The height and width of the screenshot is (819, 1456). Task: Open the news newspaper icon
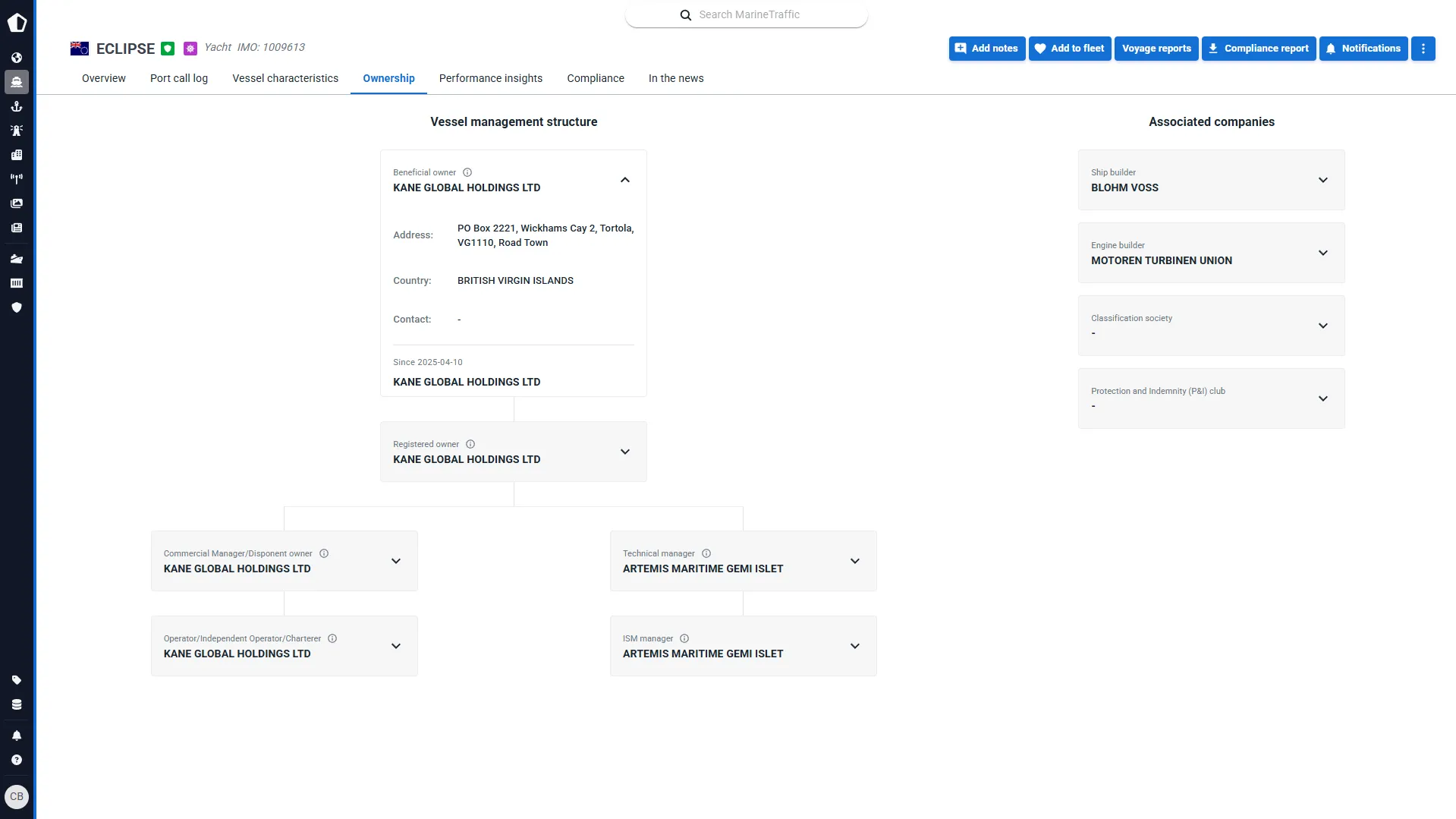pos(17,228)
